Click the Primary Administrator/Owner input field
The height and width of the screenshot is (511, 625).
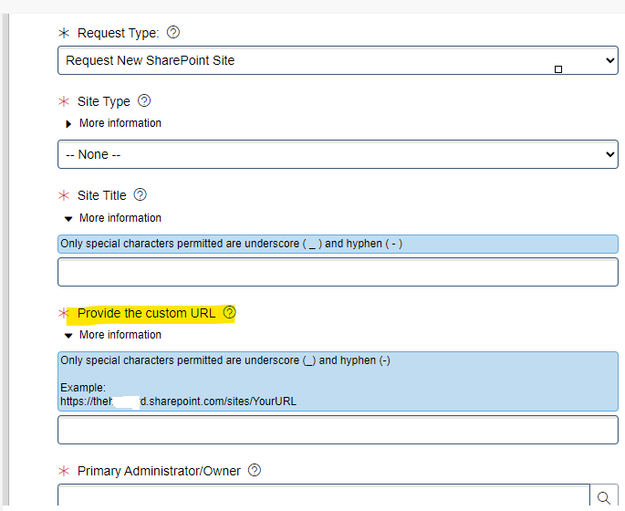[324, 497]
